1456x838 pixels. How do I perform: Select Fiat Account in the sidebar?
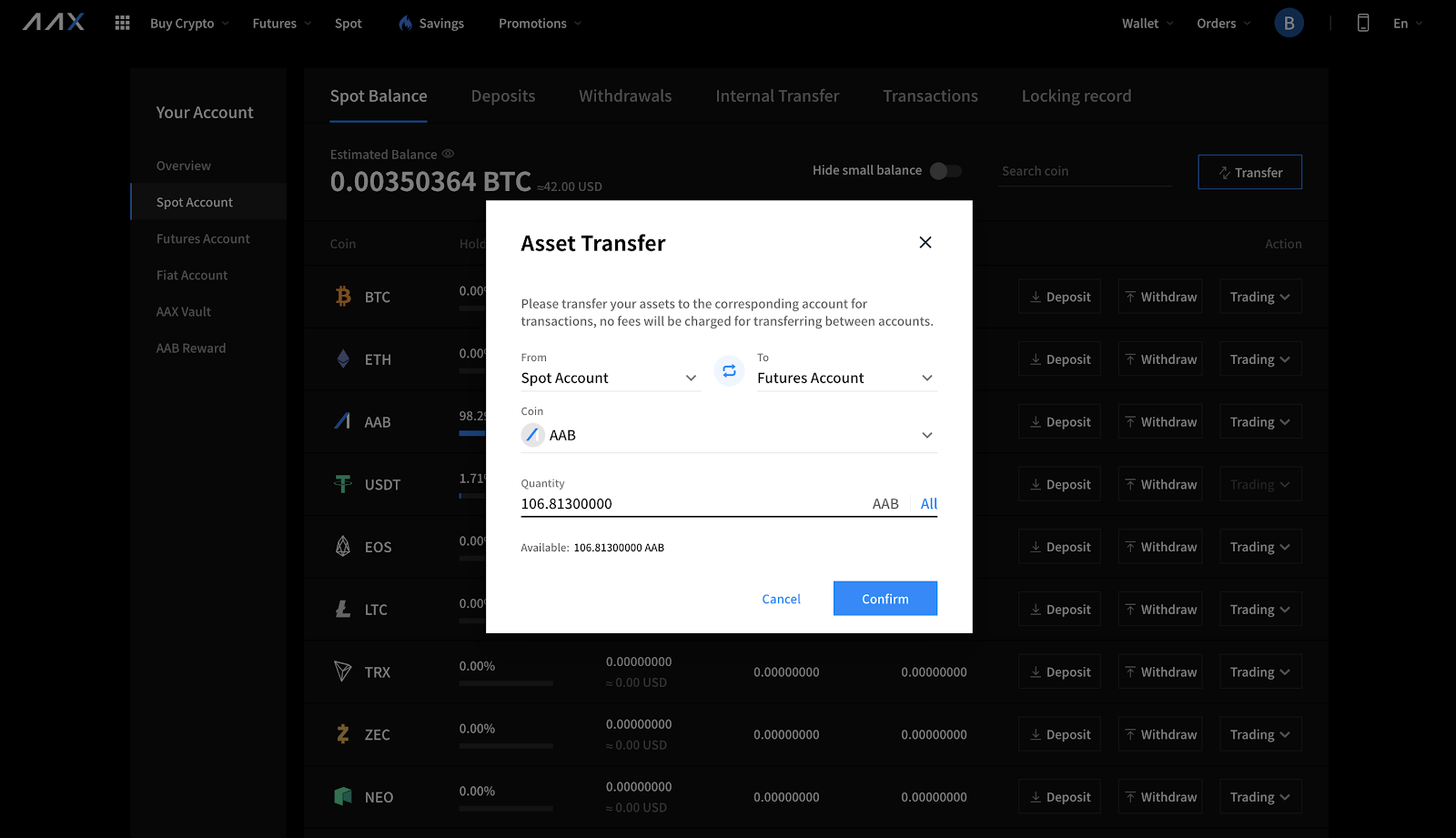click(x=192, y=275)
